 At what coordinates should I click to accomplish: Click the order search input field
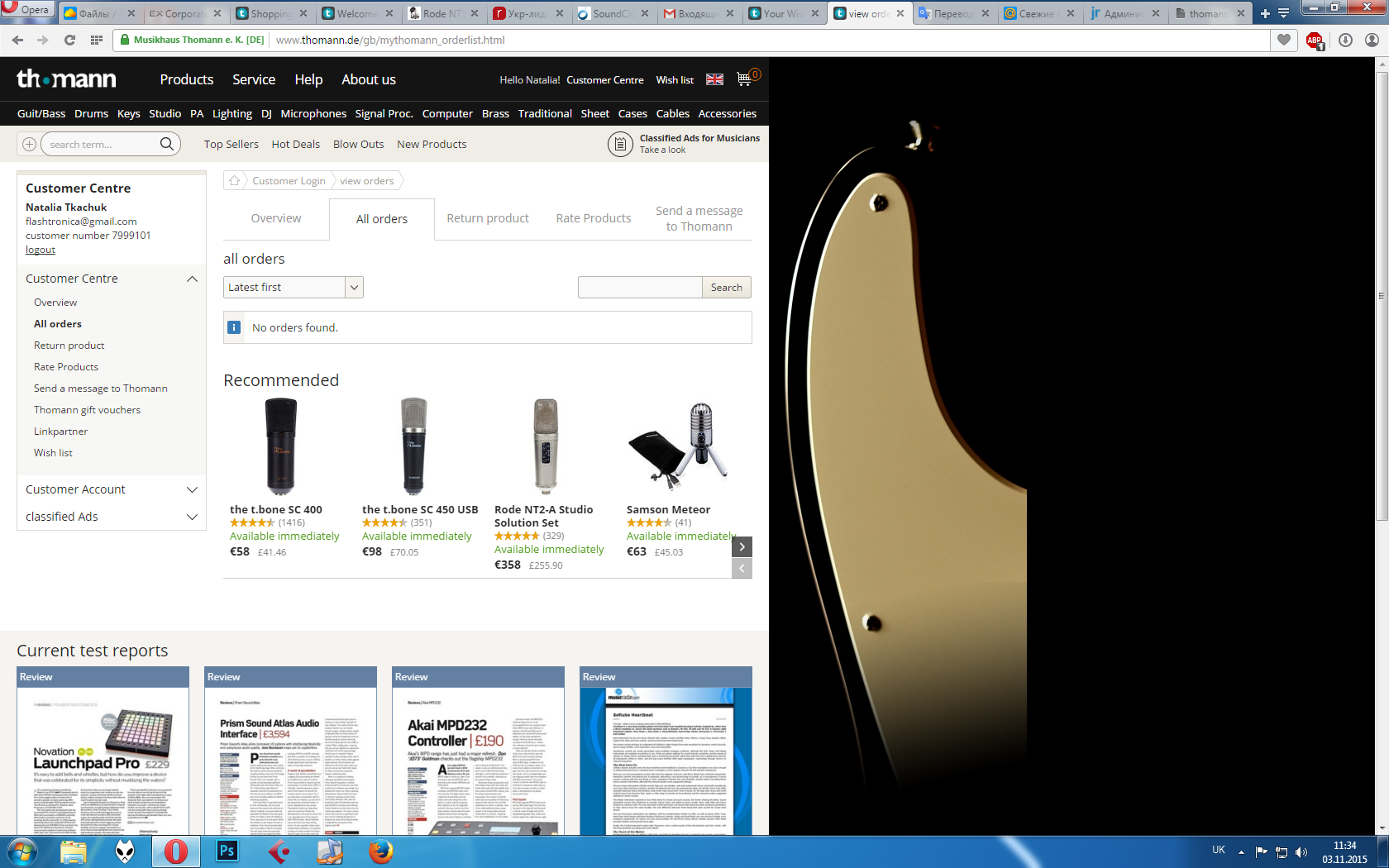[640, 287]
